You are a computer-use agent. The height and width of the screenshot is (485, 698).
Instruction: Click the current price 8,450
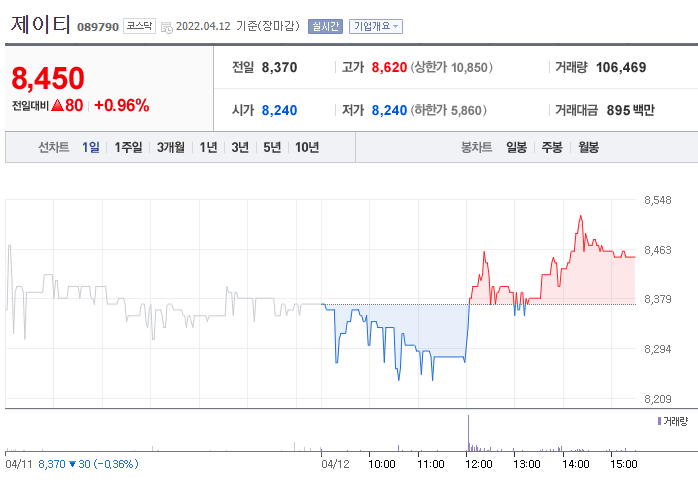tap(48, 78)
